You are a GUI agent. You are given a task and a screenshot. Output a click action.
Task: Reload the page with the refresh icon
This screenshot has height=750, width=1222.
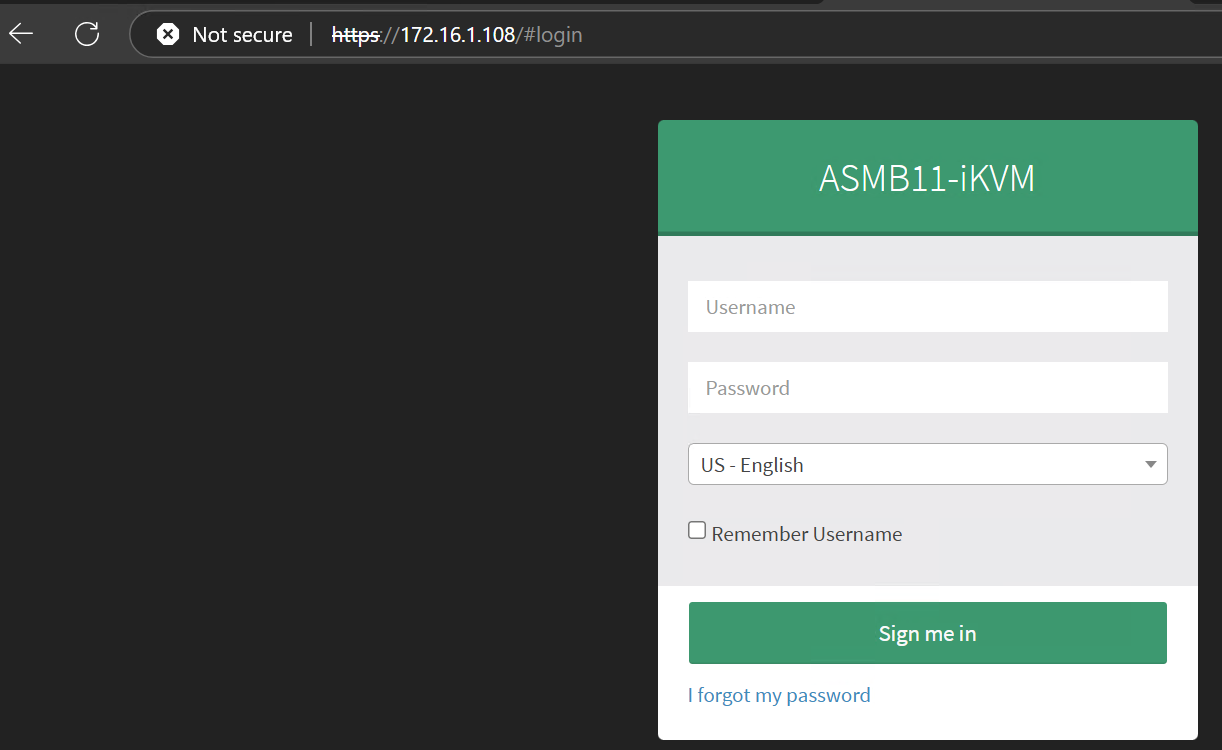(x=87, y=34)
